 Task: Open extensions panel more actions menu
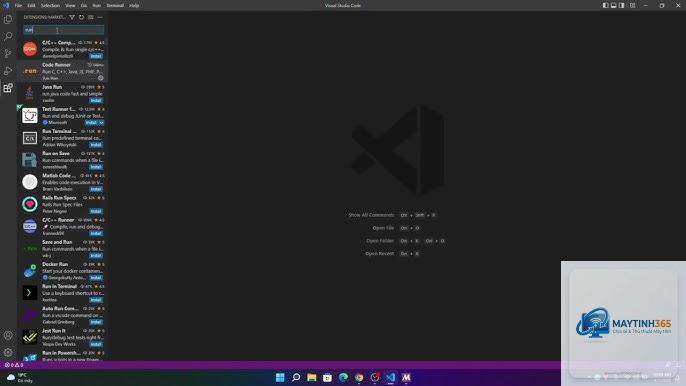click(x=100, y=18)
